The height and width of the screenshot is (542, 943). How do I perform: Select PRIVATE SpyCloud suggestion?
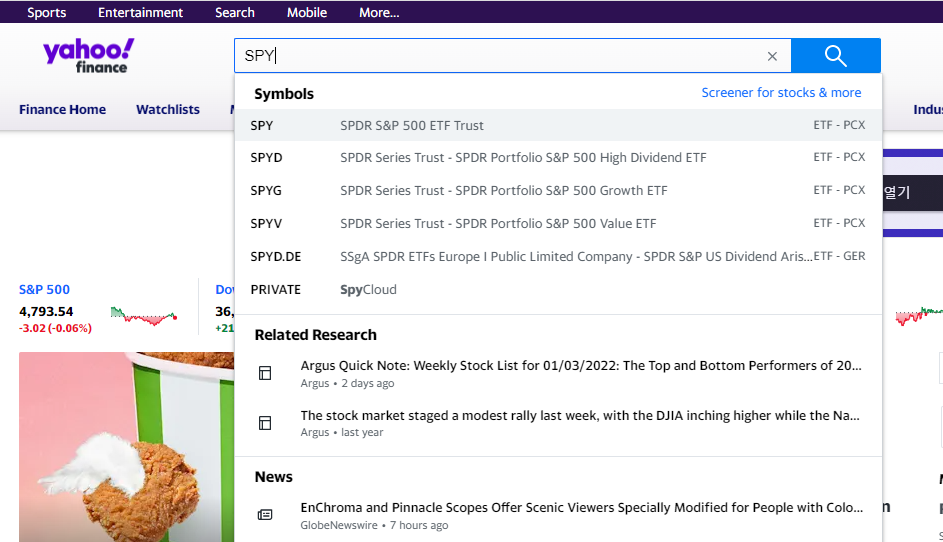[558, 289]
